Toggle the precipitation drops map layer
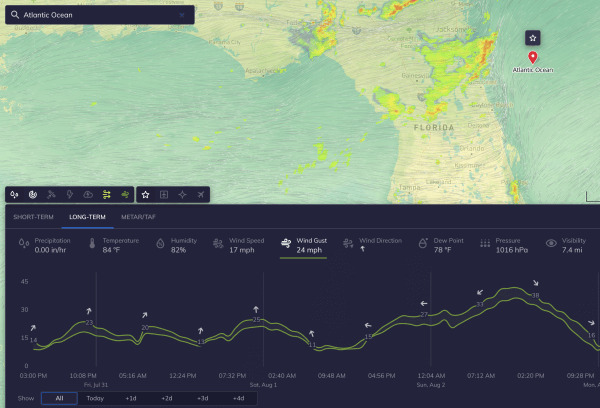The width and height of the screenshot is (600, 408). [14, 194]
